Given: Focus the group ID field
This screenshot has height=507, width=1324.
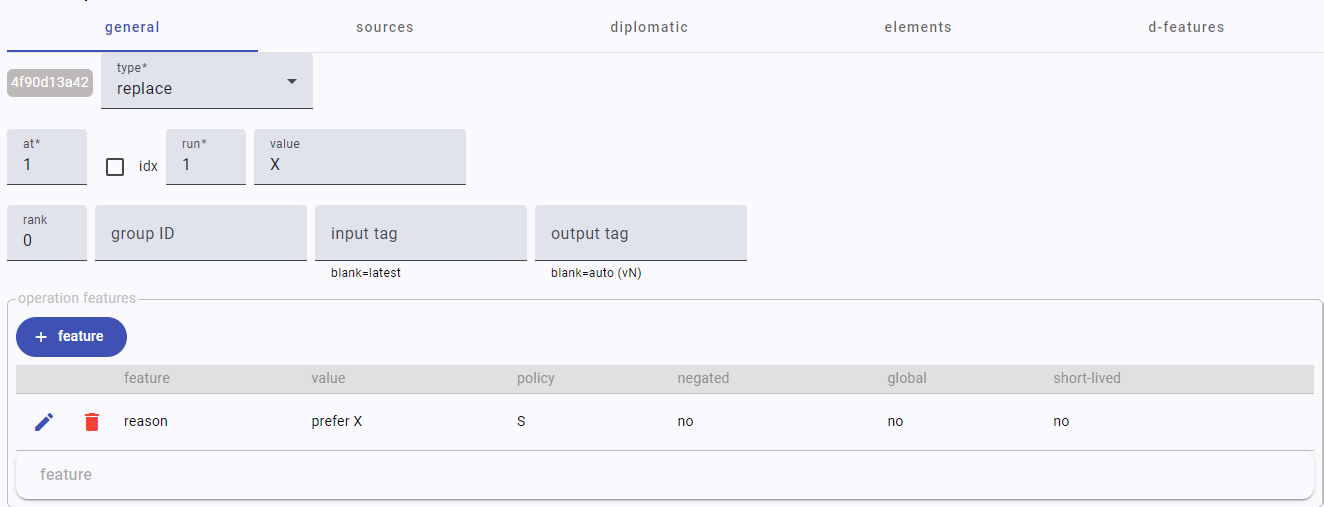Looking at the screenshot, I should [x=201, y=234].
